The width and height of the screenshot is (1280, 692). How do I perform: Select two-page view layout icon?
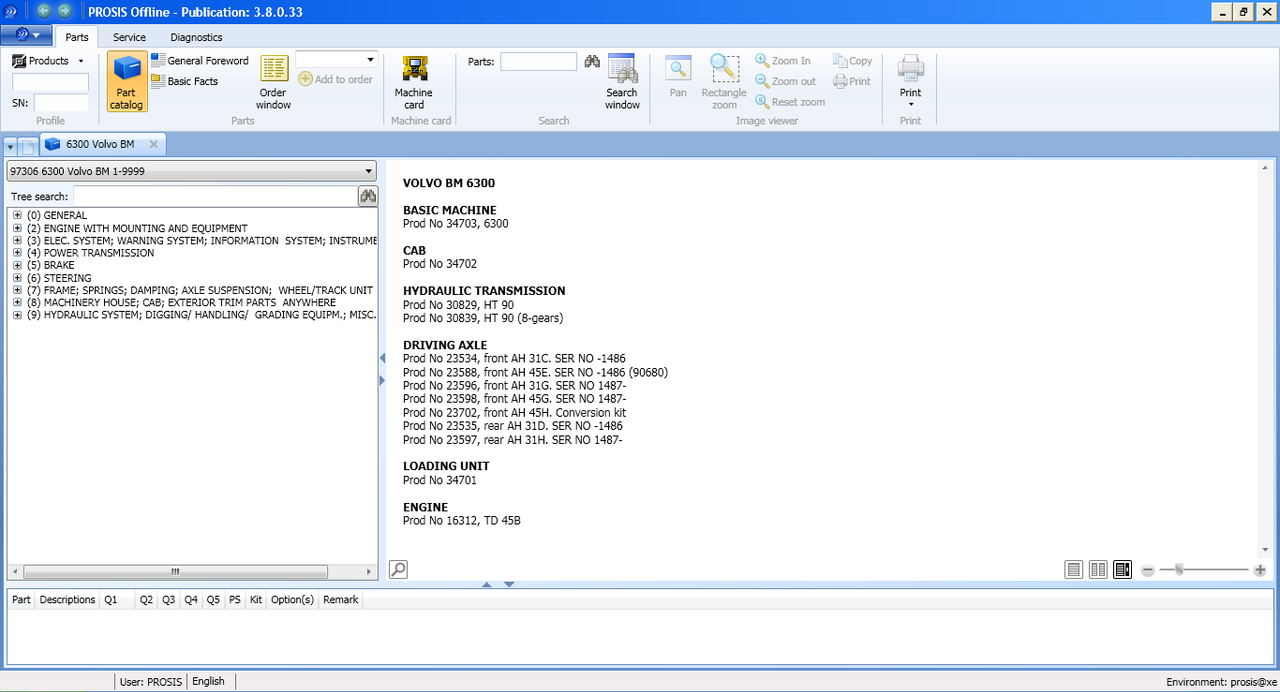pyautogui.click(x=1098, y=570)
